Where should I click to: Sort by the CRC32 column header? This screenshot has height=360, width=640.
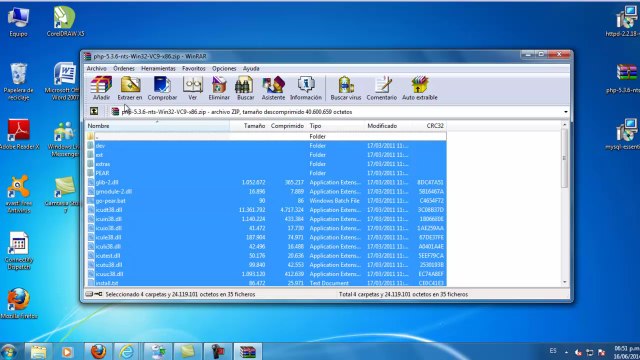[431, 126]
